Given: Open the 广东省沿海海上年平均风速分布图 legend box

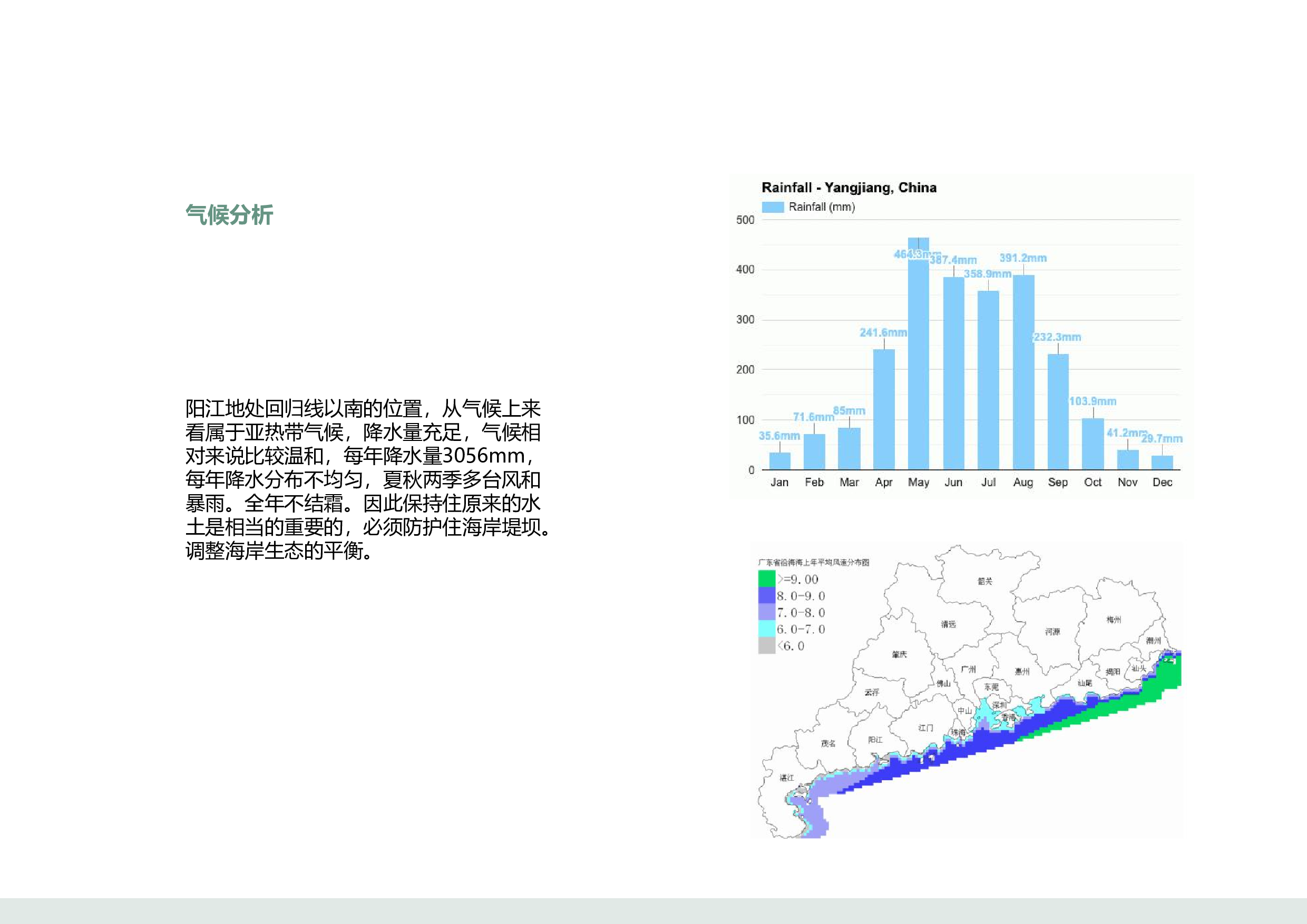Looking at the screenshot, I should (815, 563).
